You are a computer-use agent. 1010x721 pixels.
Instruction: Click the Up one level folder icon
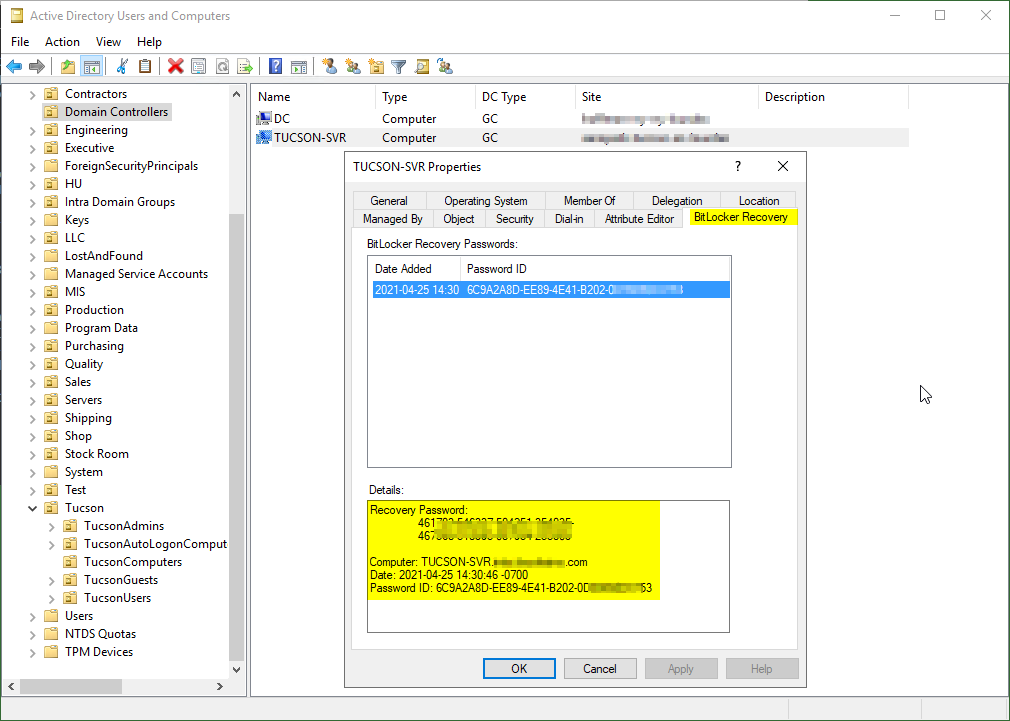(x=68, y=66)
